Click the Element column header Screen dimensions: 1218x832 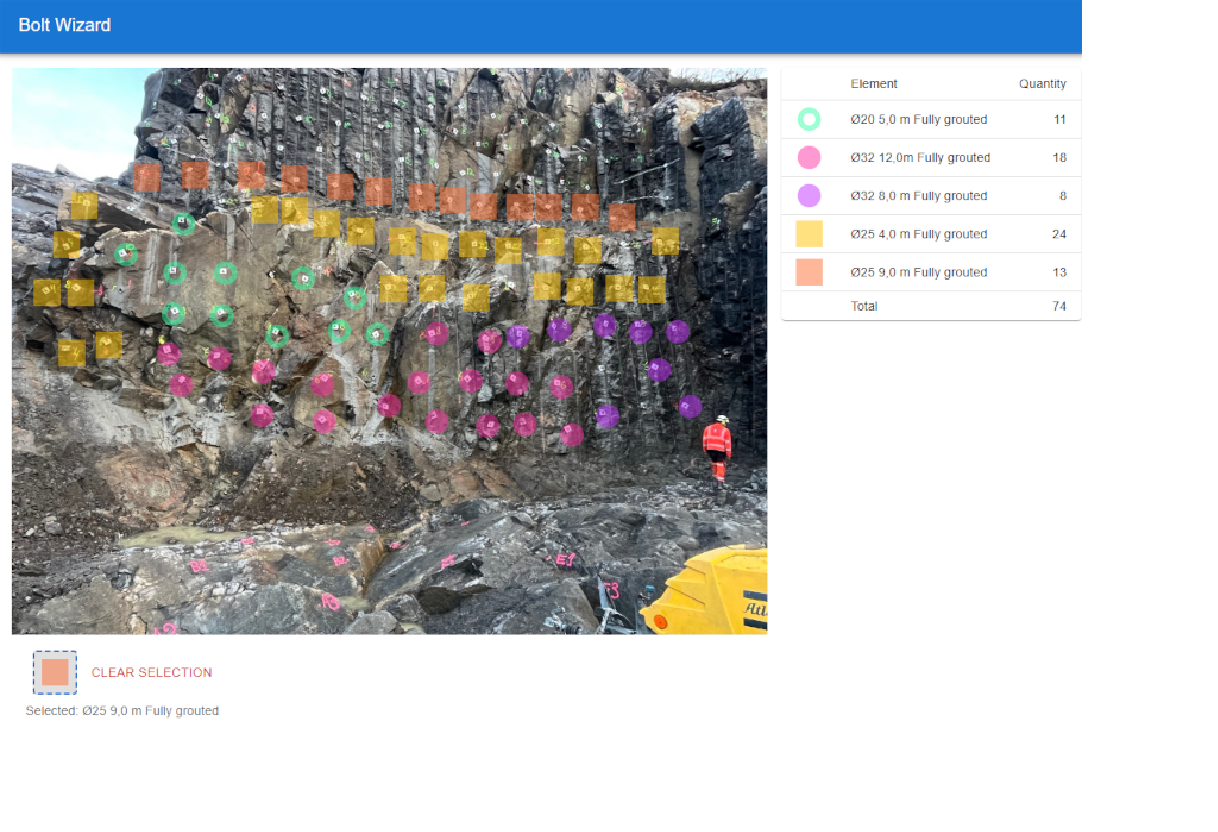click(x=874, y=84)
